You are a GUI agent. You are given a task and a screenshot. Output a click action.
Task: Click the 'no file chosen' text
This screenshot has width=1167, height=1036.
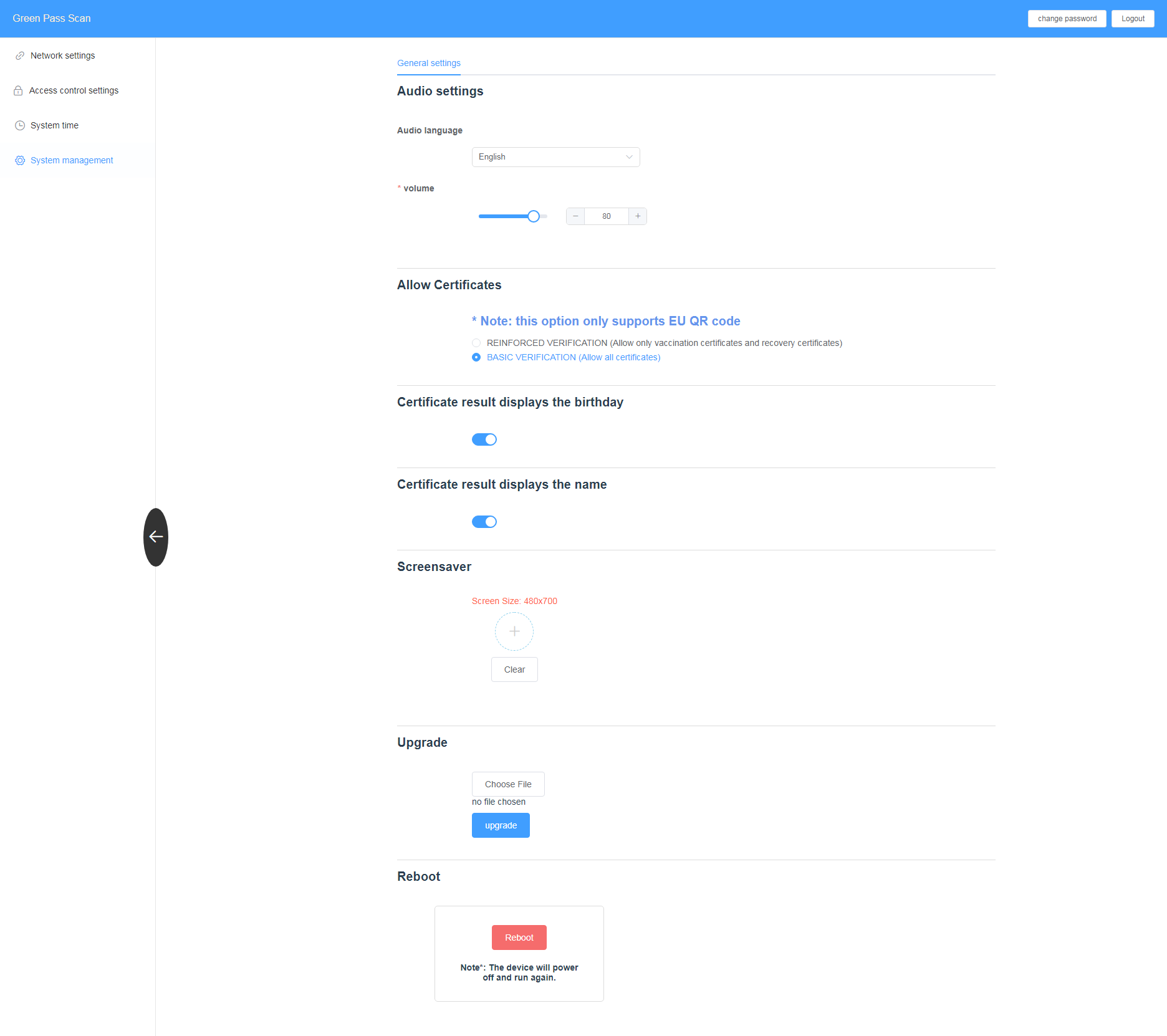pyautogui.click(x=499, y=802)
